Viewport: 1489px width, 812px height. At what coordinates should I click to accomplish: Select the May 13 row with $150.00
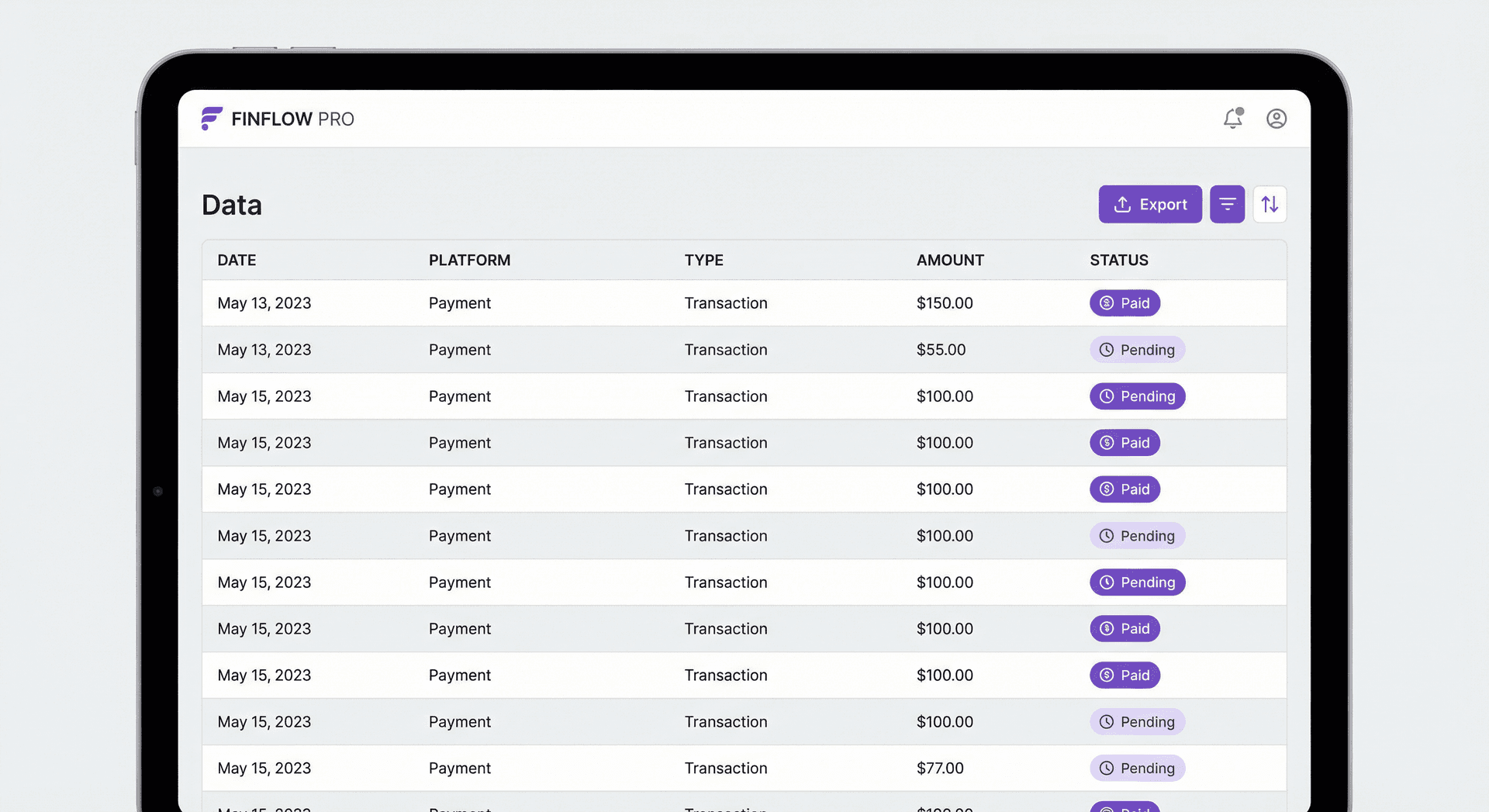[620, 303]
